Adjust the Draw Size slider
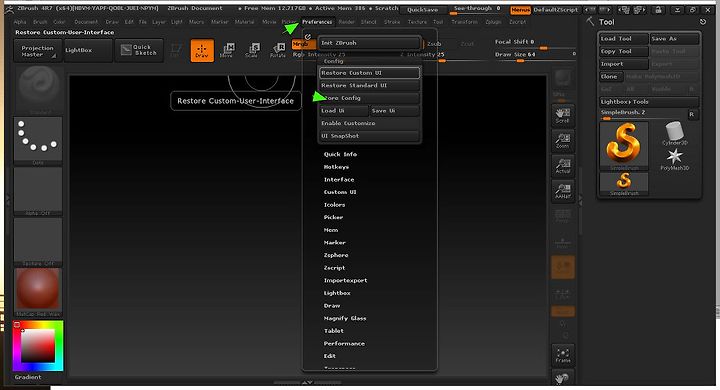This screenshot has width=720, height=390. tap(535, 56)
